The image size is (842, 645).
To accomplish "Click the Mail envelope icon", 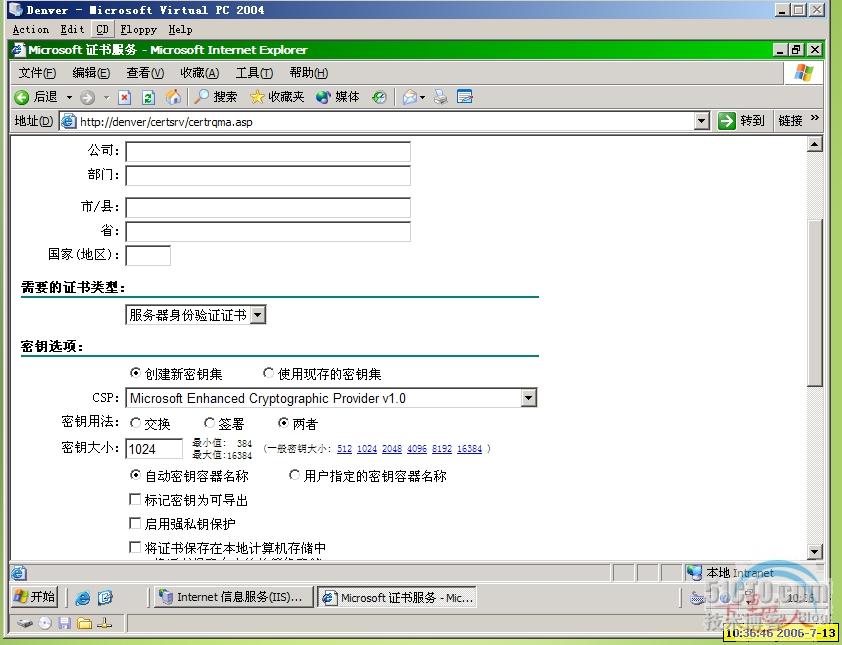I will click(x=410, y=97).
